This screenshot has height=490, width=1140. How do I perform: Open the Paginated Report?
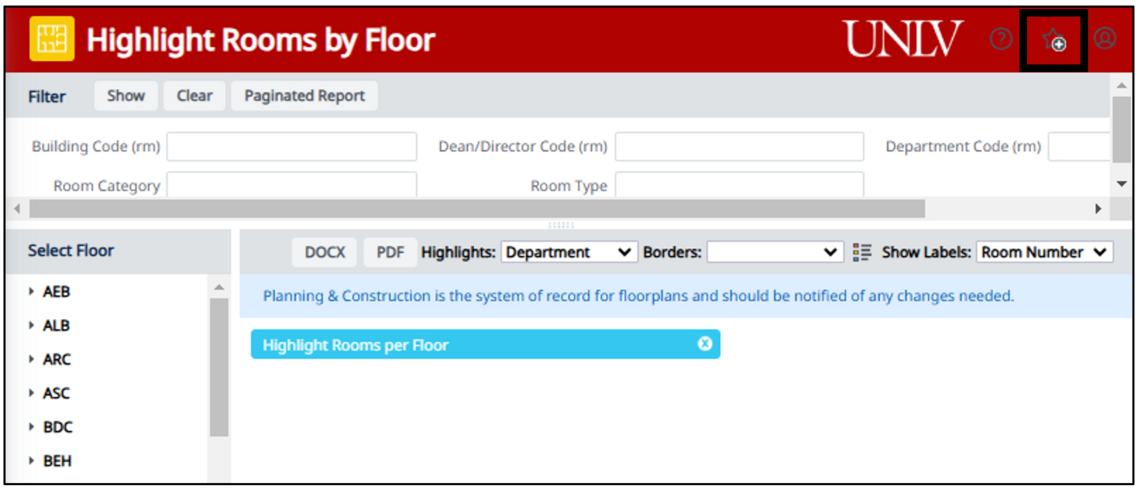(304, 96)
